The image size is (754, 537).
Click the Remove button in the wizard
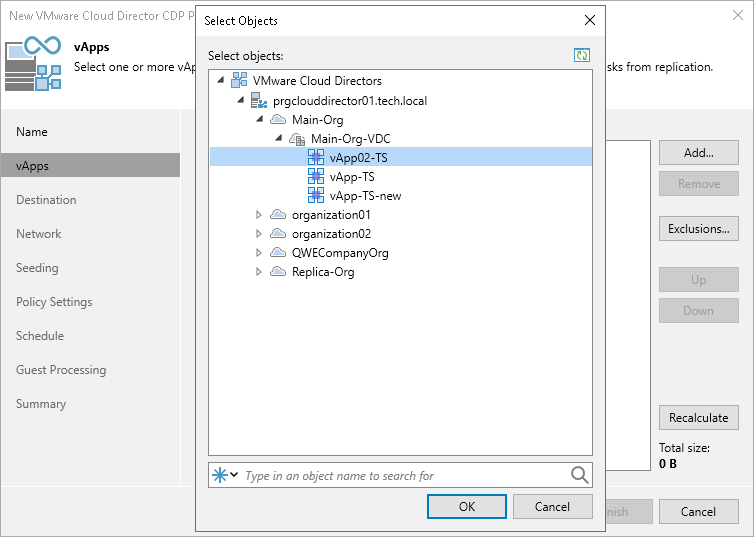pos(699,184)
